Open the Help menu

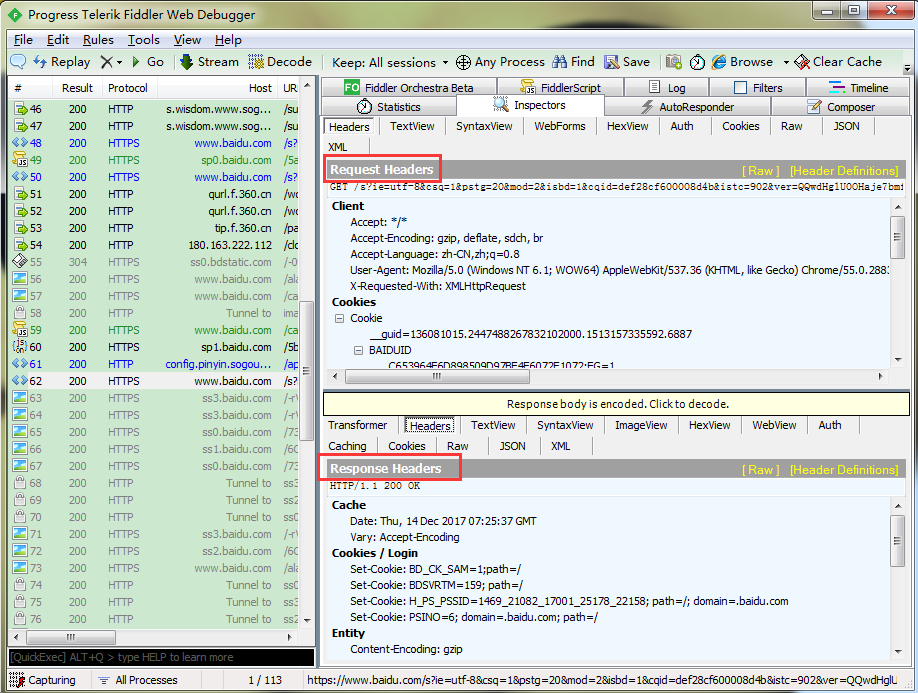tap(228, 40)
